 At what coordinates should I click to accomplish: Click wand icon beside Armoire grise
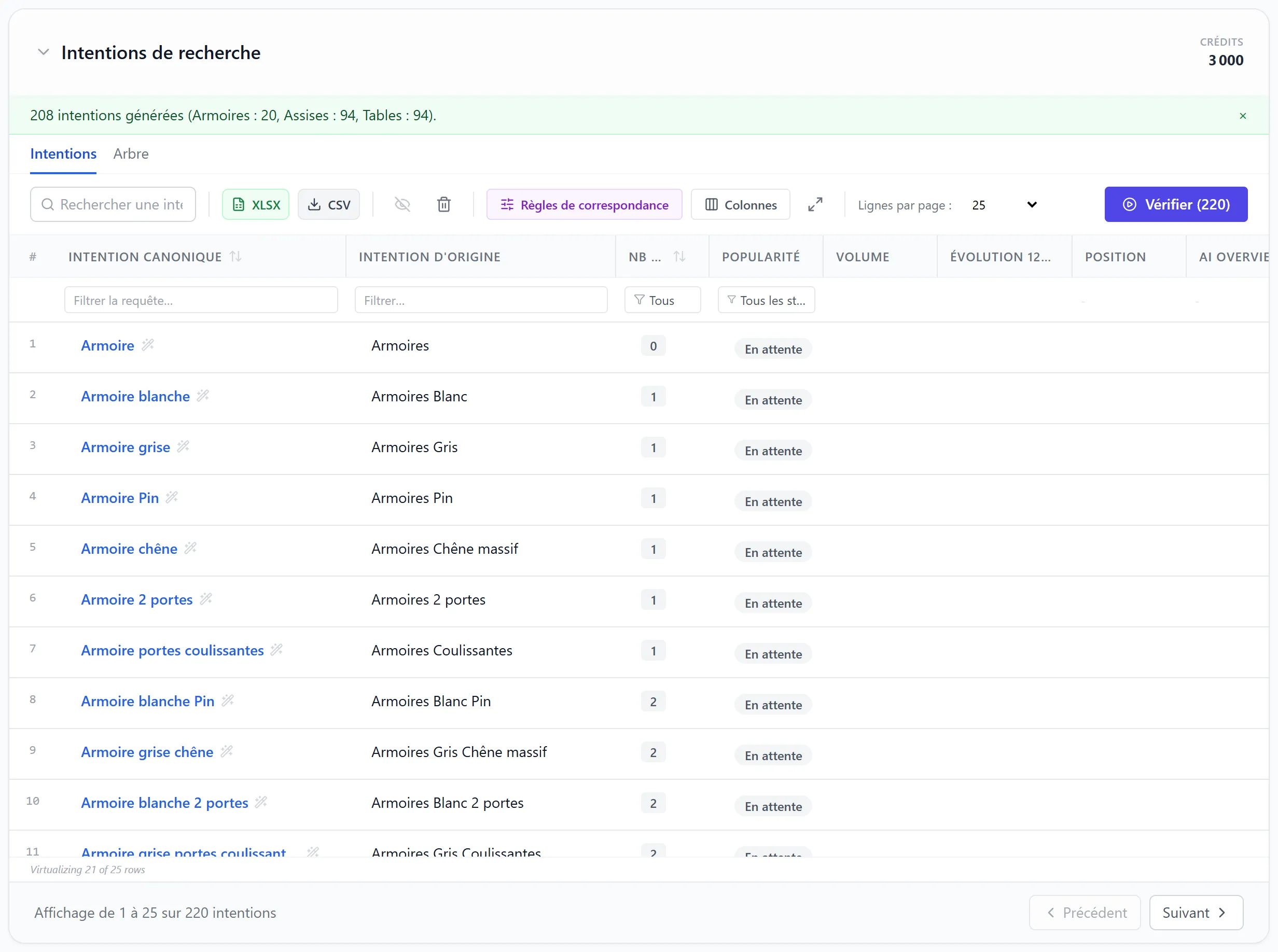pos(183,446)
